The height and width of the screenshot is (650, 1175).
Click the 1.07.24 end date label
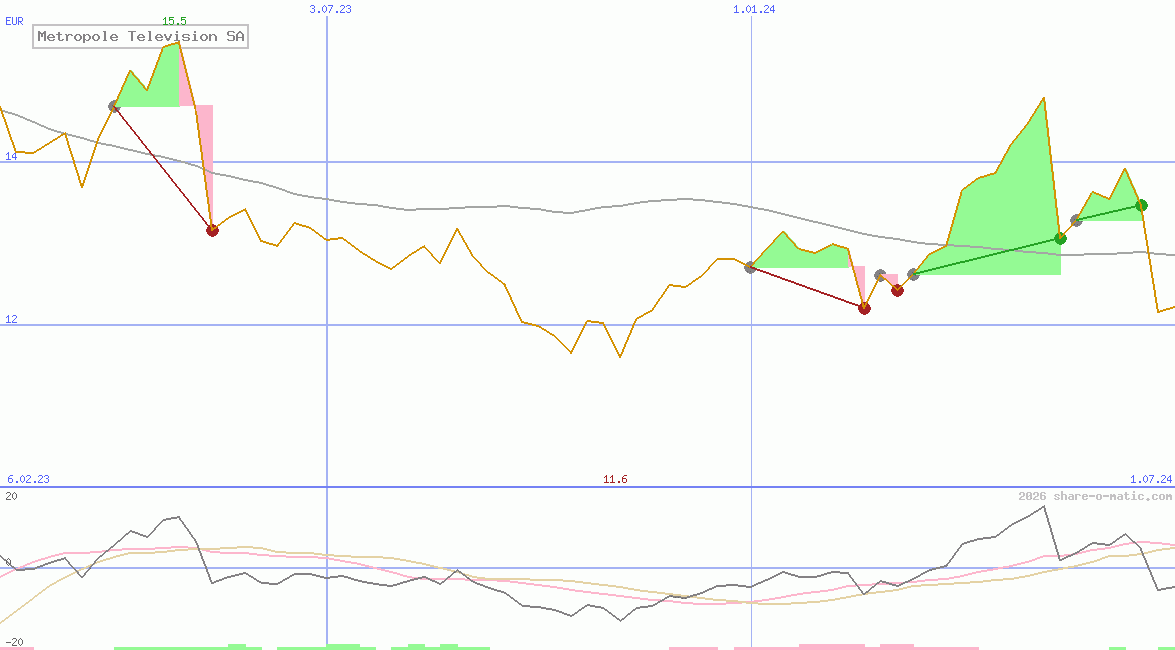point(1150,480)
